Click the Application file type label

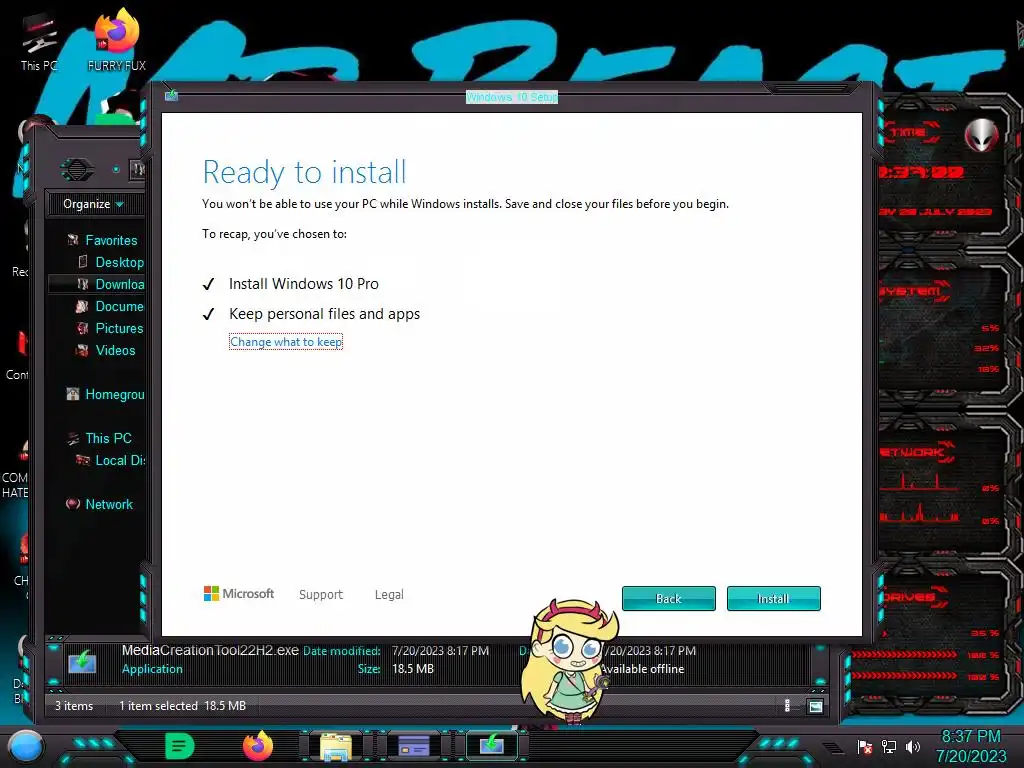(152, 669)
